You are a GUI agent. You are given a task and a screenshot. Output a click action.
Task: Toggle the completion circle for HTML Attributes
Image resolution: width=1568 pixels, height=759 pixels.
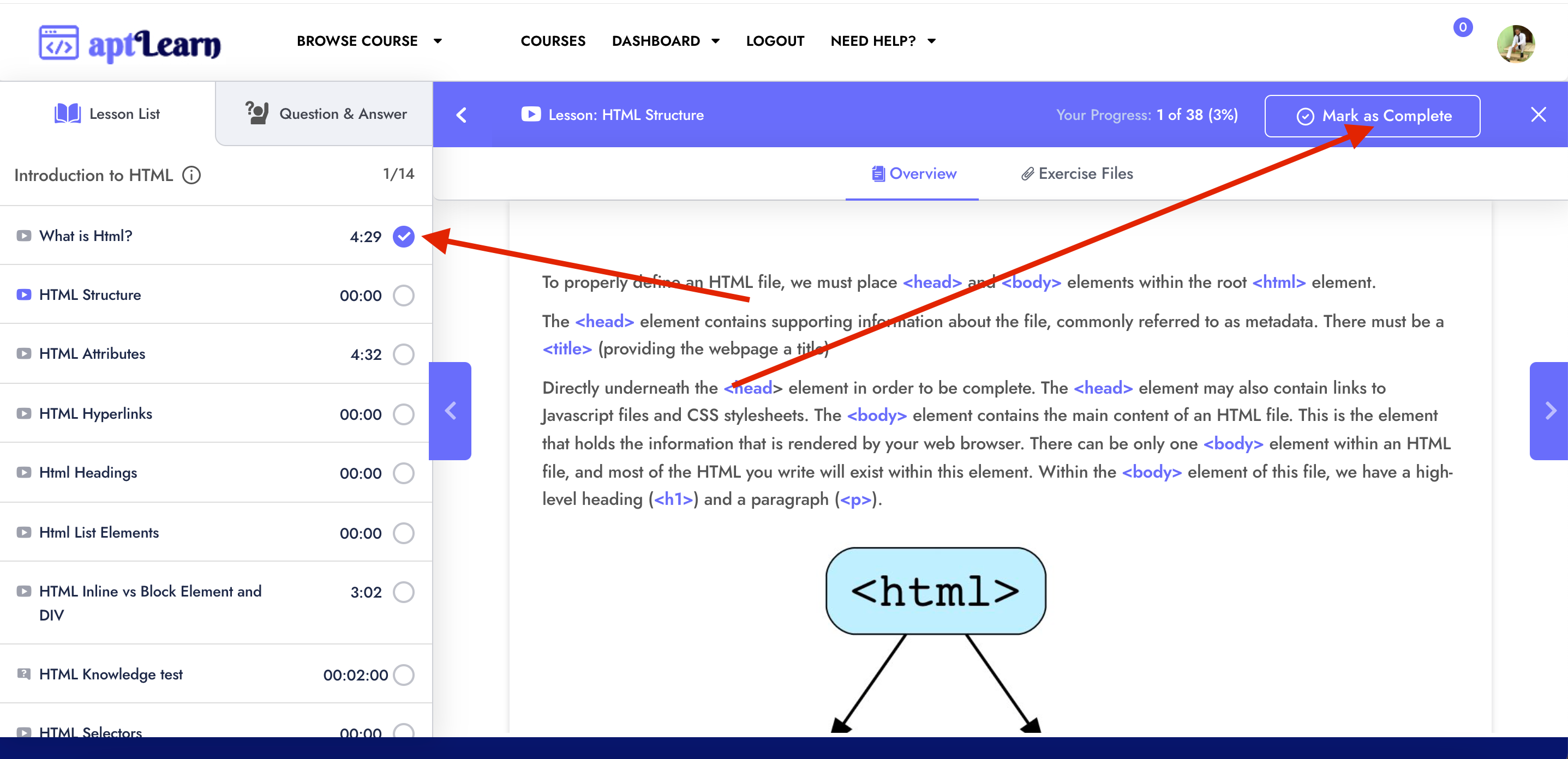pyautogui.click(x=404, y=354)
